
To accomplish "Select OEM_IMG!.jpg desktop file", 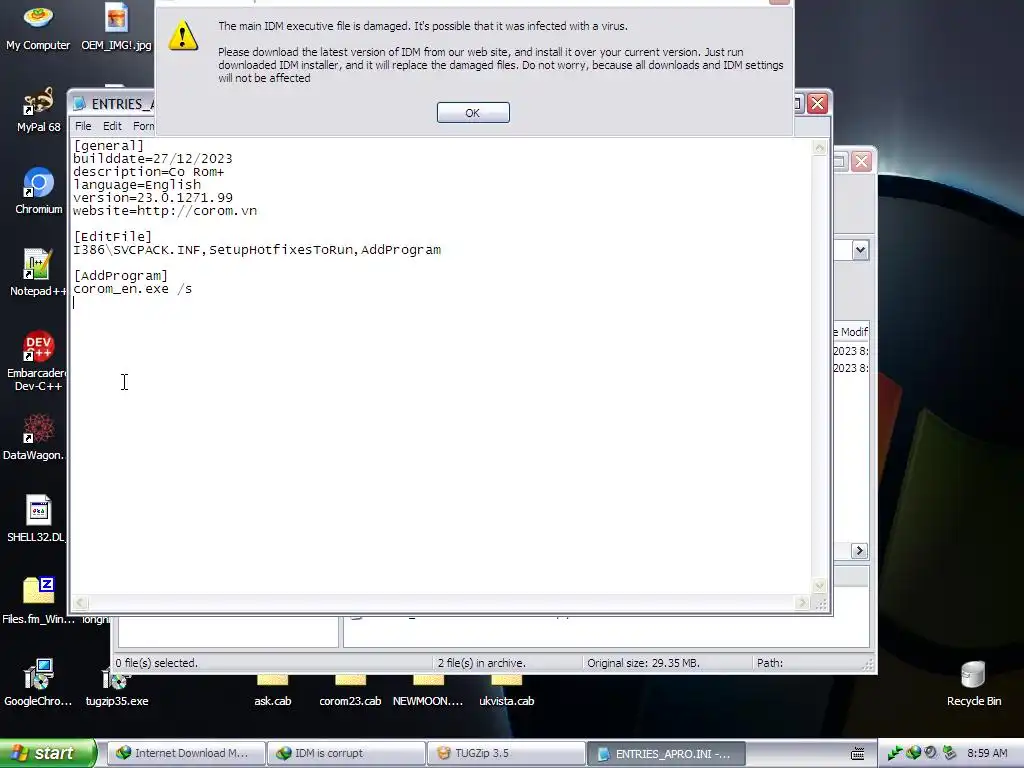I will click(x=116, y=27).
